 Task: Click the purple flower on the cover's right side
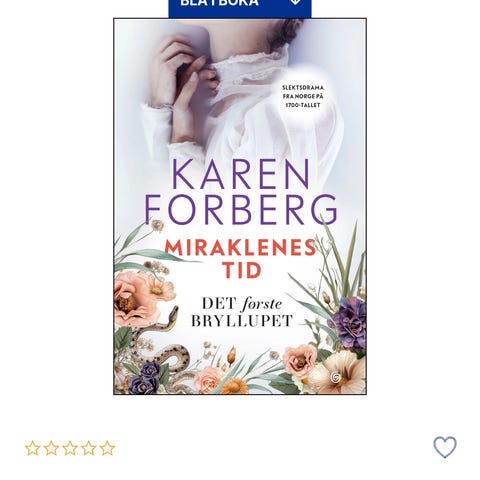click(x=349, y=322)
